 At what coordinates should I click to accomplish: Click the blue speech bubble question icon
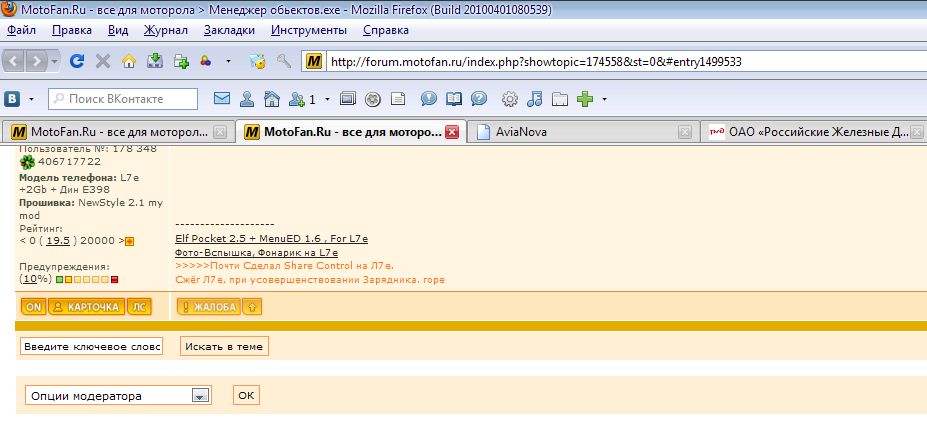click(x=479, y=99)
